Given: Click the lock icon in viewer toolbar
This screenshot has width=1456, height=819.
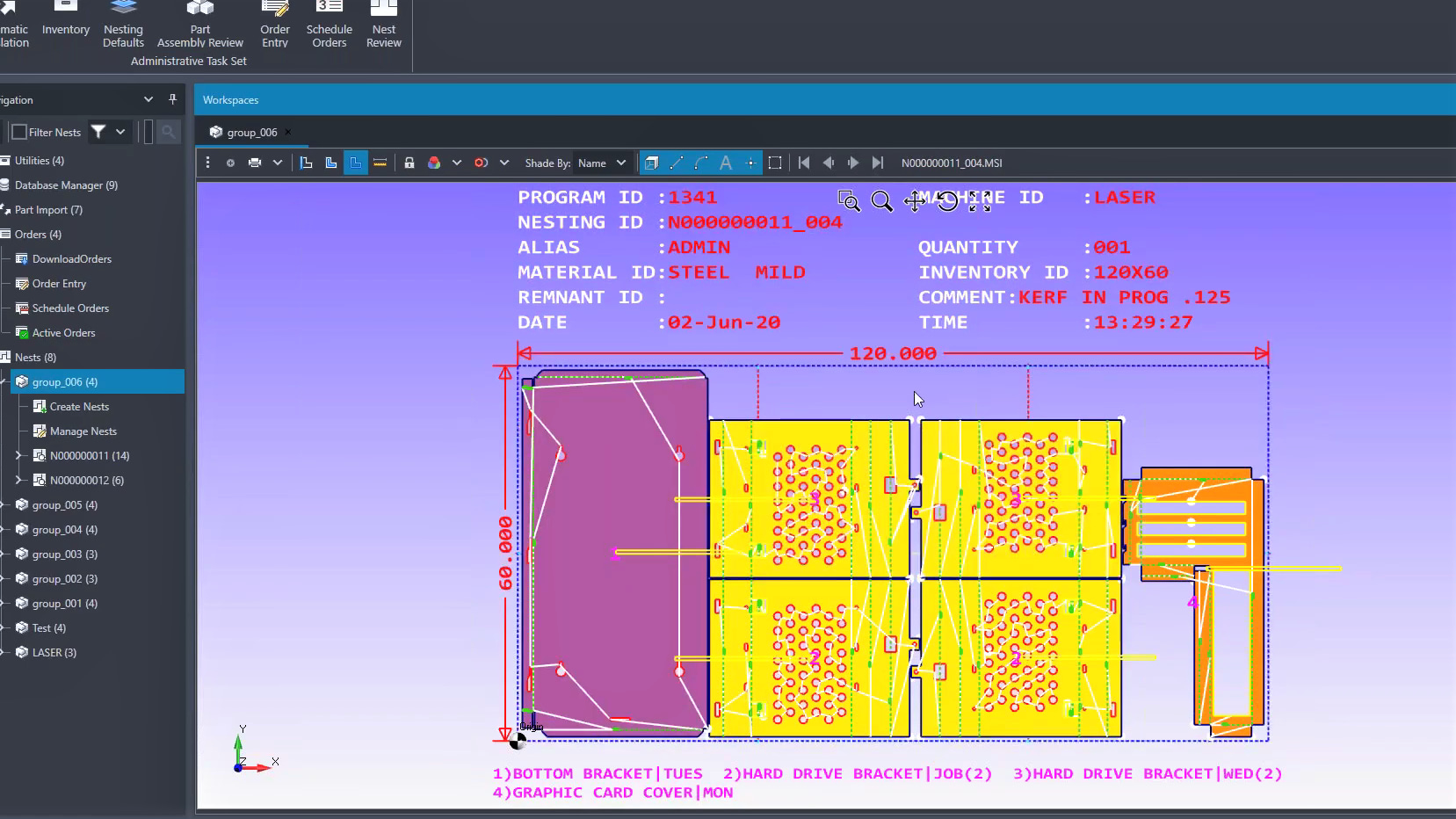Looking at the screenshot, I should [x=409, y=163].
